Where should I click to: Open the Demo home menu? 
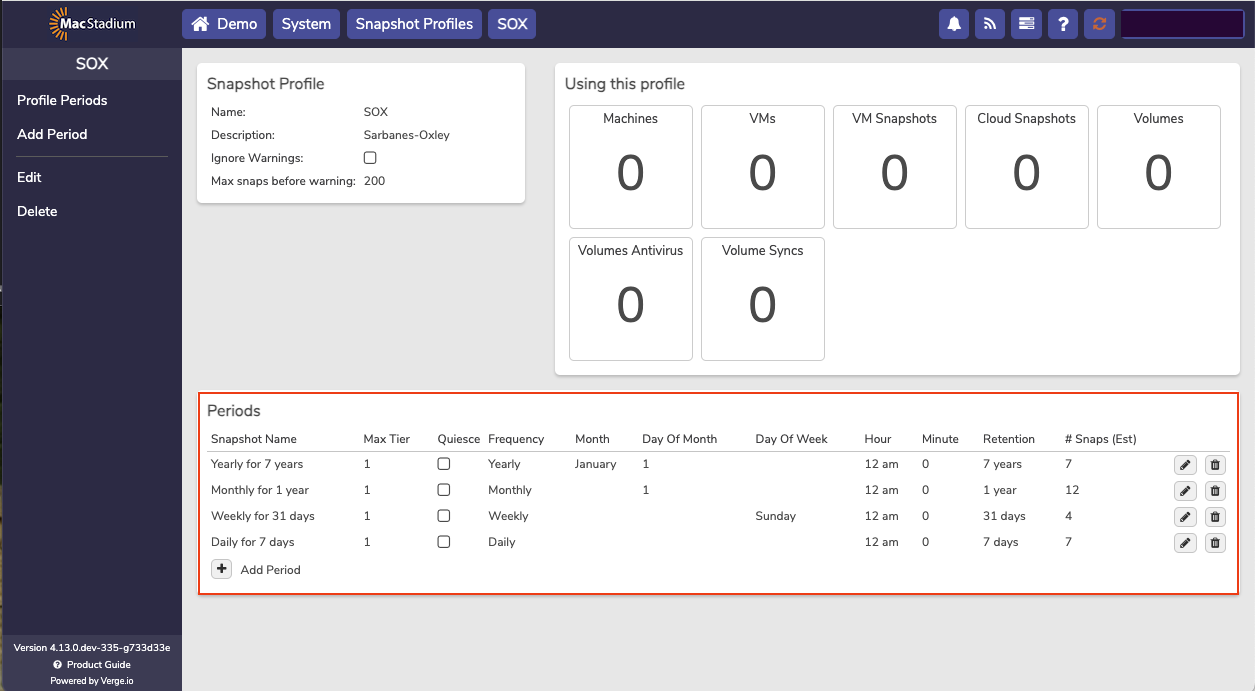pyautogui.click(x=223, y=24)
